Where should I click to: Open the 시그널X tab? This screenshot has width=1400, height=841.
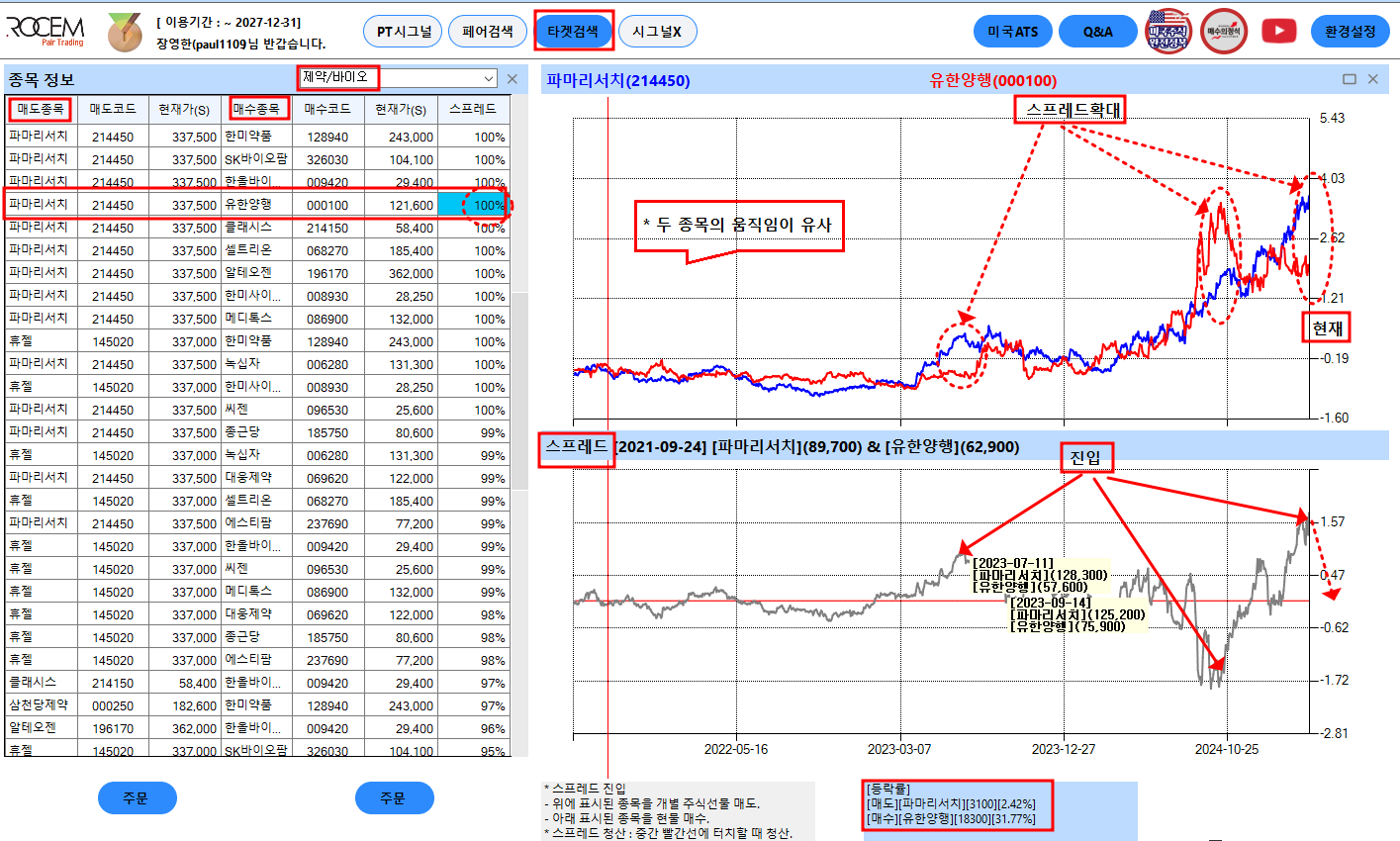[x=657, y=32]
